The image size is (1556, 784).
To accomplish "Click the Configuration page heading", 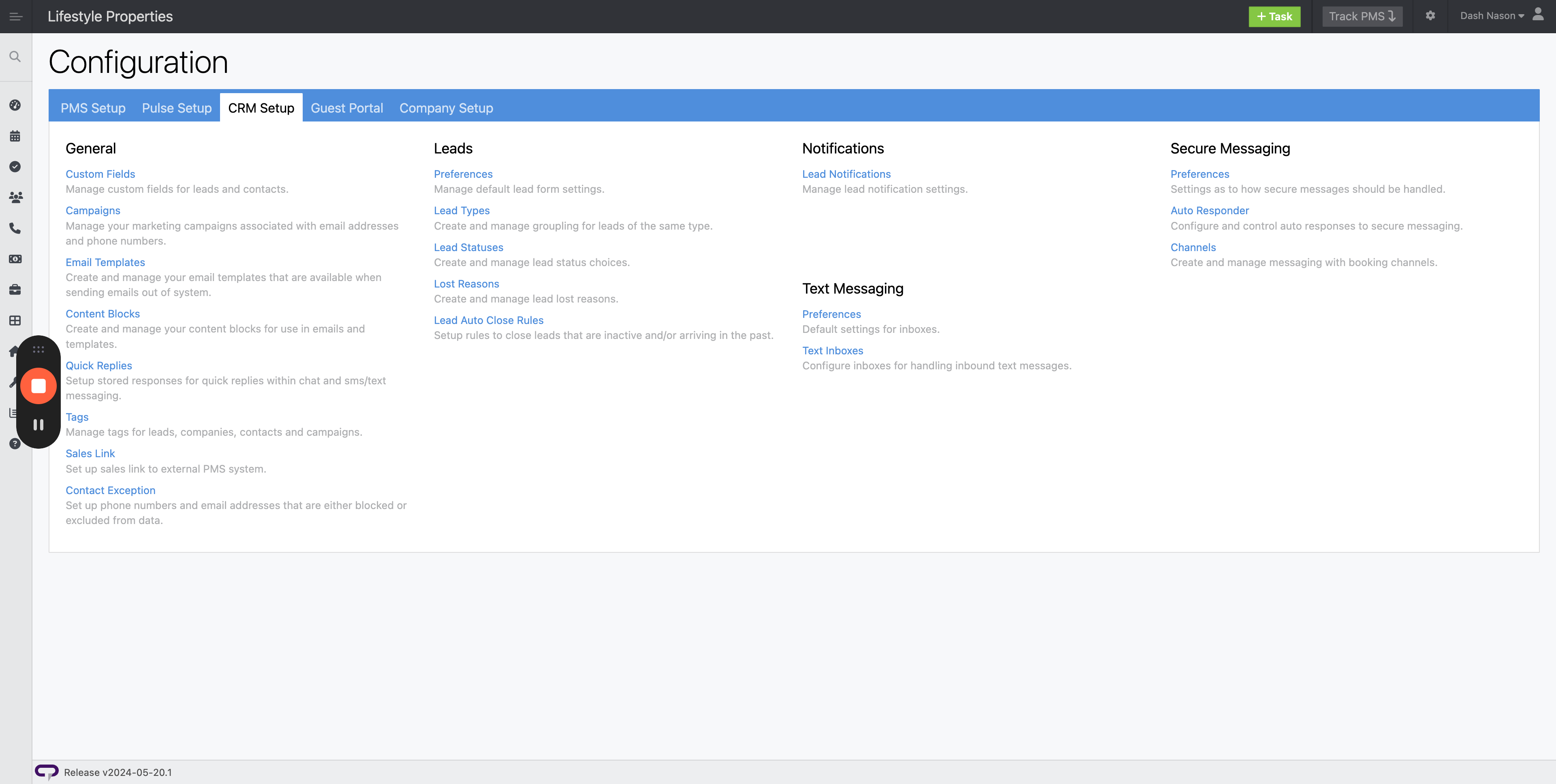I will coord(138,62).
